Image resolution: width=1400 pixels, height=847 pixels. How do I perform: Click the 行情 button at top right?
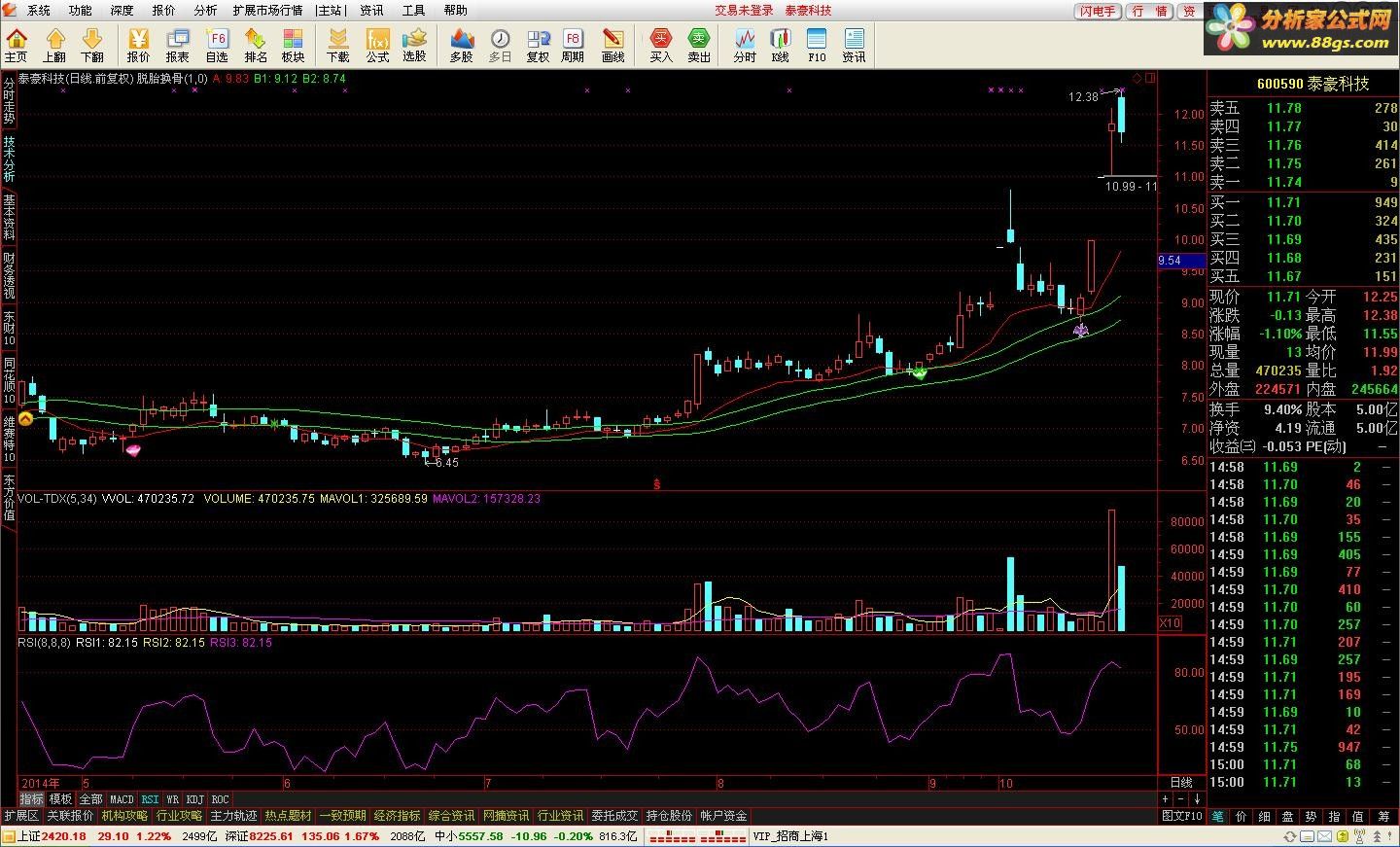coord(1150,11)
